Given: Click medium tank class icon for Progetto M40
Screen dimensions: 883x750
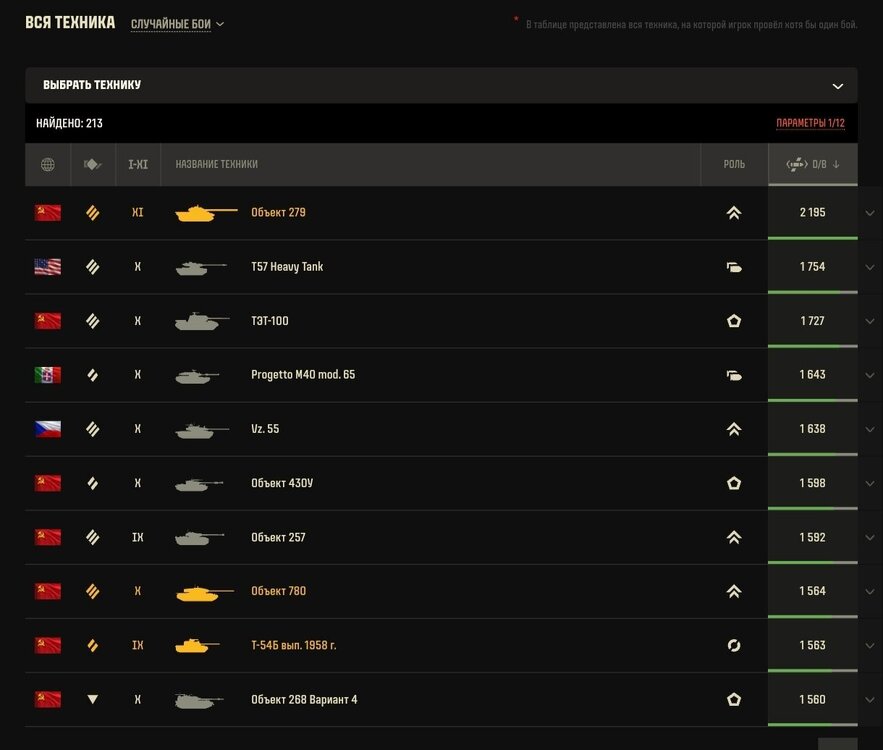Looking at the screenshot, I should [93, 375].
